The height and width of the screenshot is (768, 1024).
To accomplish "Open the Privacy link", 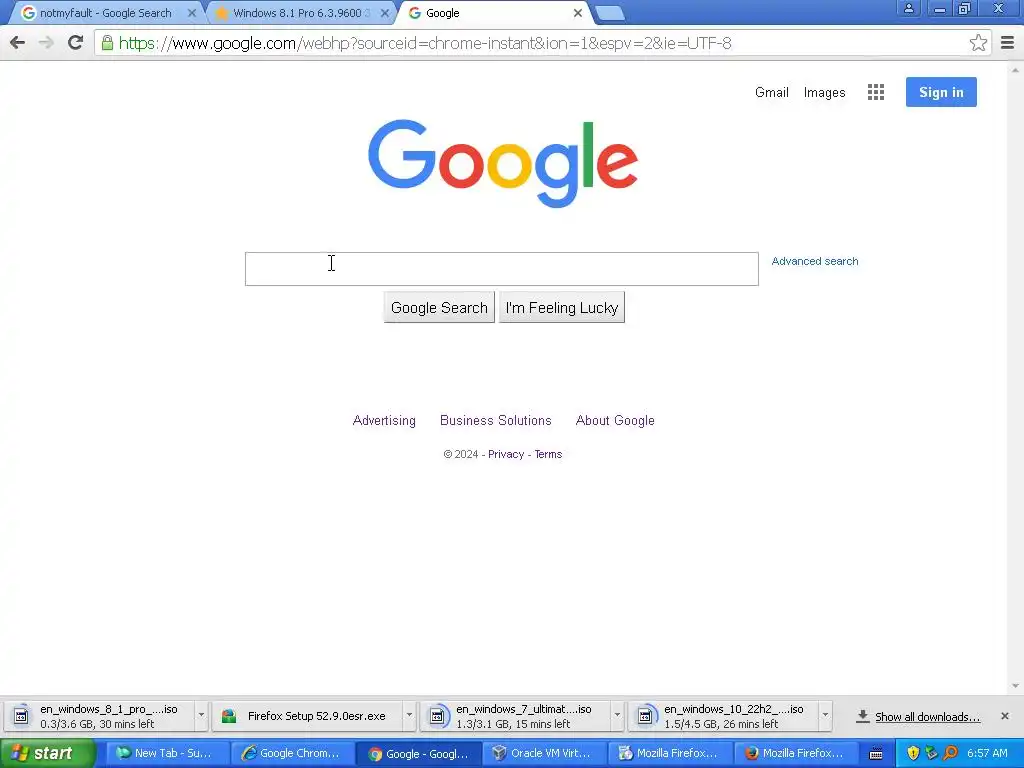I will [x=505, y=455].
